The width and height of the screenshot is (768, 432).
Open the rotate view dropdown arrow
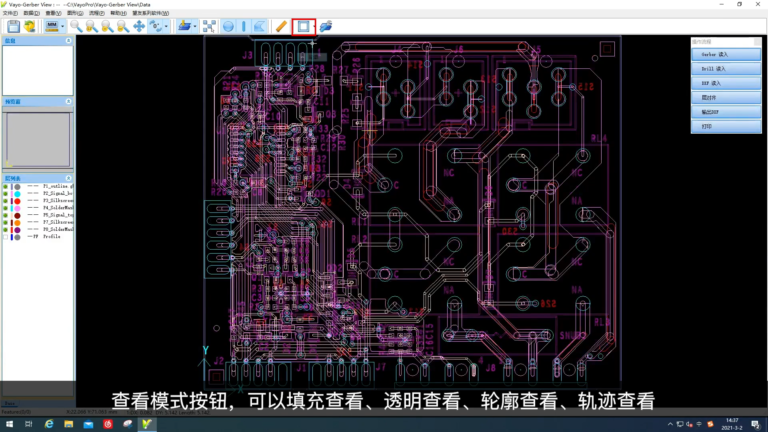[x=167, y=26]
